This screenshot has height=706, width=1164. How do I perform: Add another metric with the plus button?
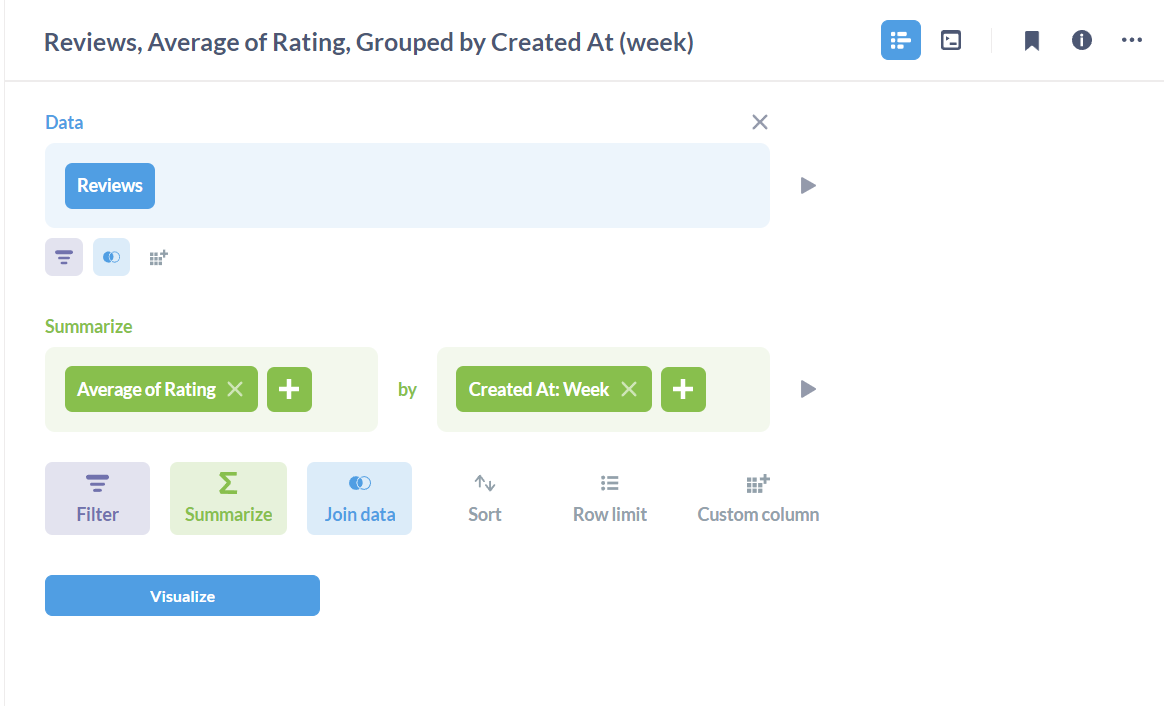click(289, 389)
